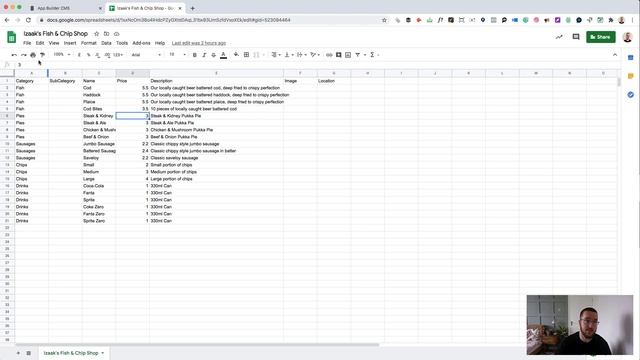
Task: Open the vertical align dropdown
Action: (289, 55)
